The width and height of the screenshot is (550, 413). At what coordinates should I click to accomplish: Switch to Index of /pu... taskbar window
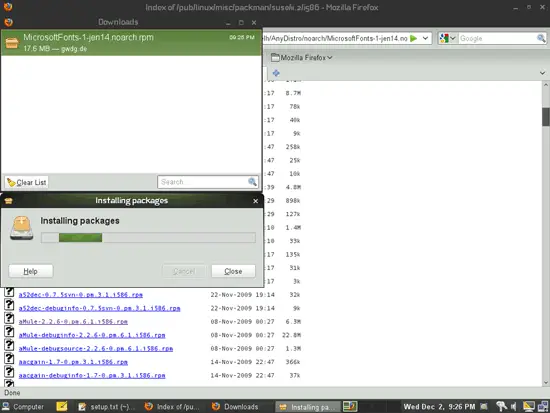tap(173, 407)
